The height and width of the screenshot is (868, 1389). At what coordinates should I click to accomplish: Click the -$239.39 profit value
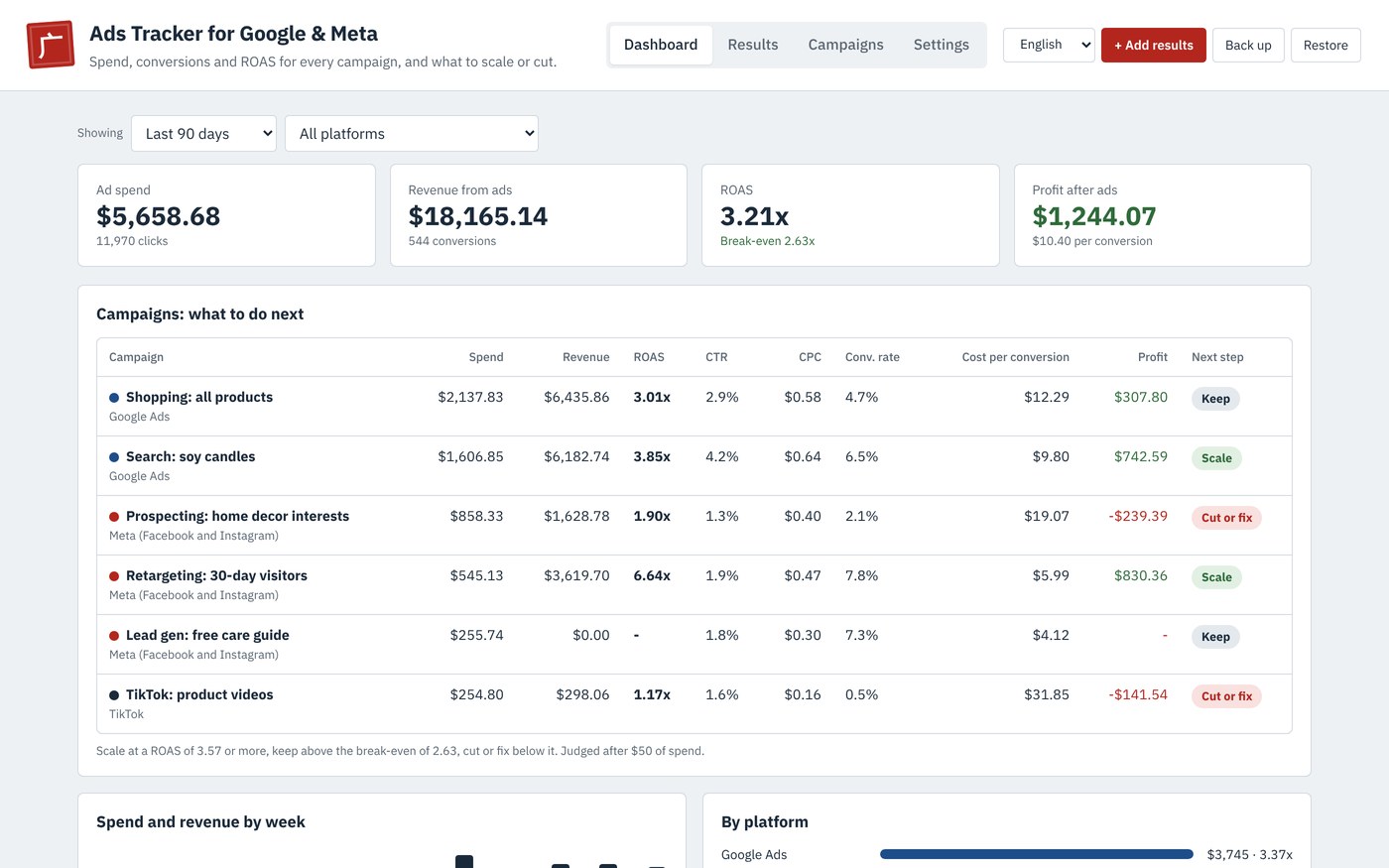pos(1138,516)
